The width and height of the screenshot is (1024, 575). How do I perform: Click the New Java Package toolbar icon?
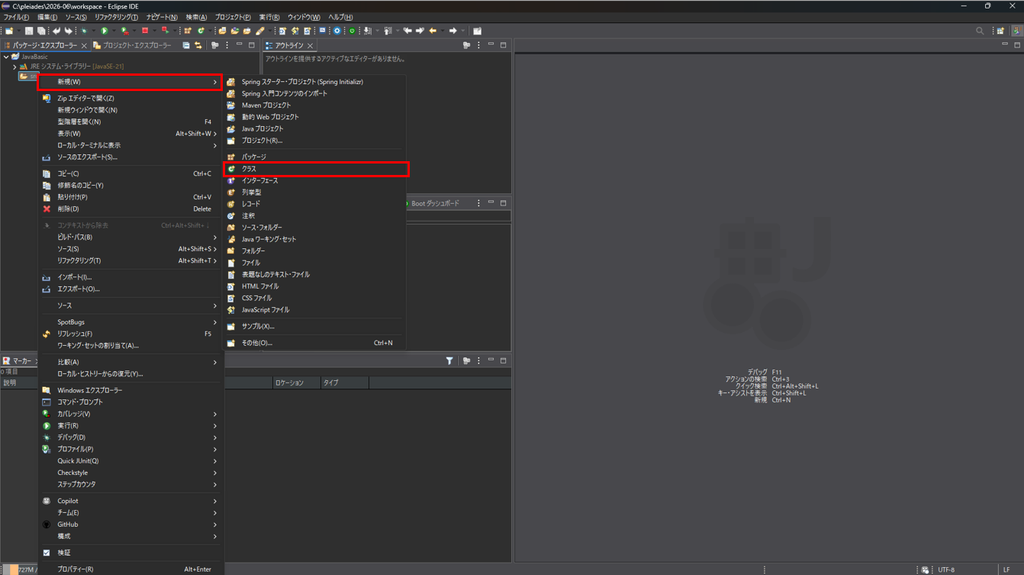click(188, 31)
